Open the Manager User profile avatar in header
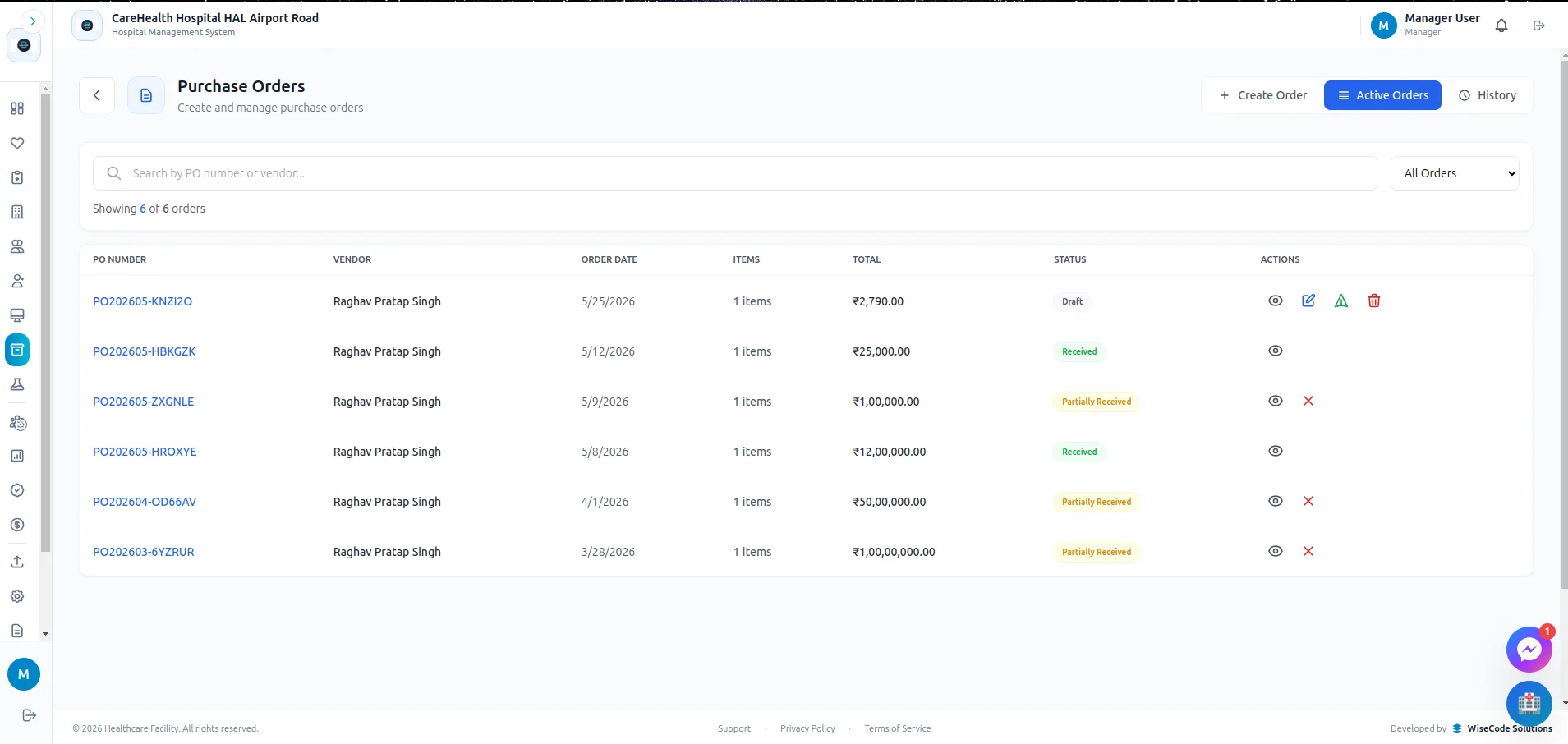This screenshot has width=1568, height=744. (1383, 25)
